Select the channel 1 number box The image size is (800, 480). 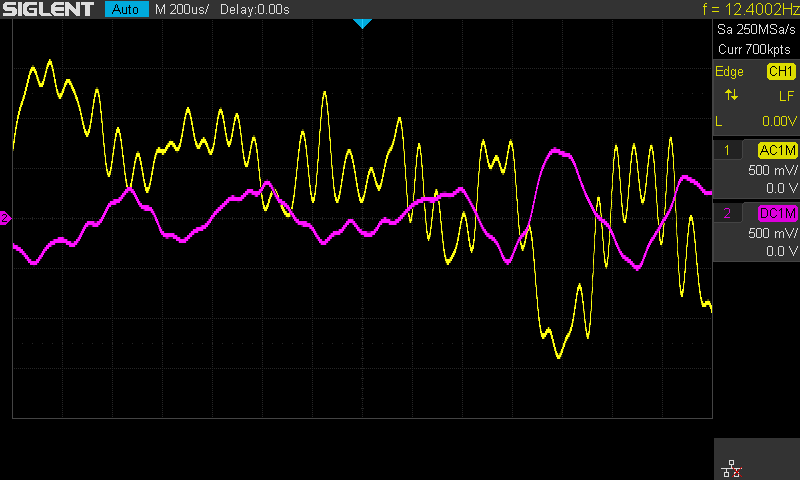click(727, 150)
